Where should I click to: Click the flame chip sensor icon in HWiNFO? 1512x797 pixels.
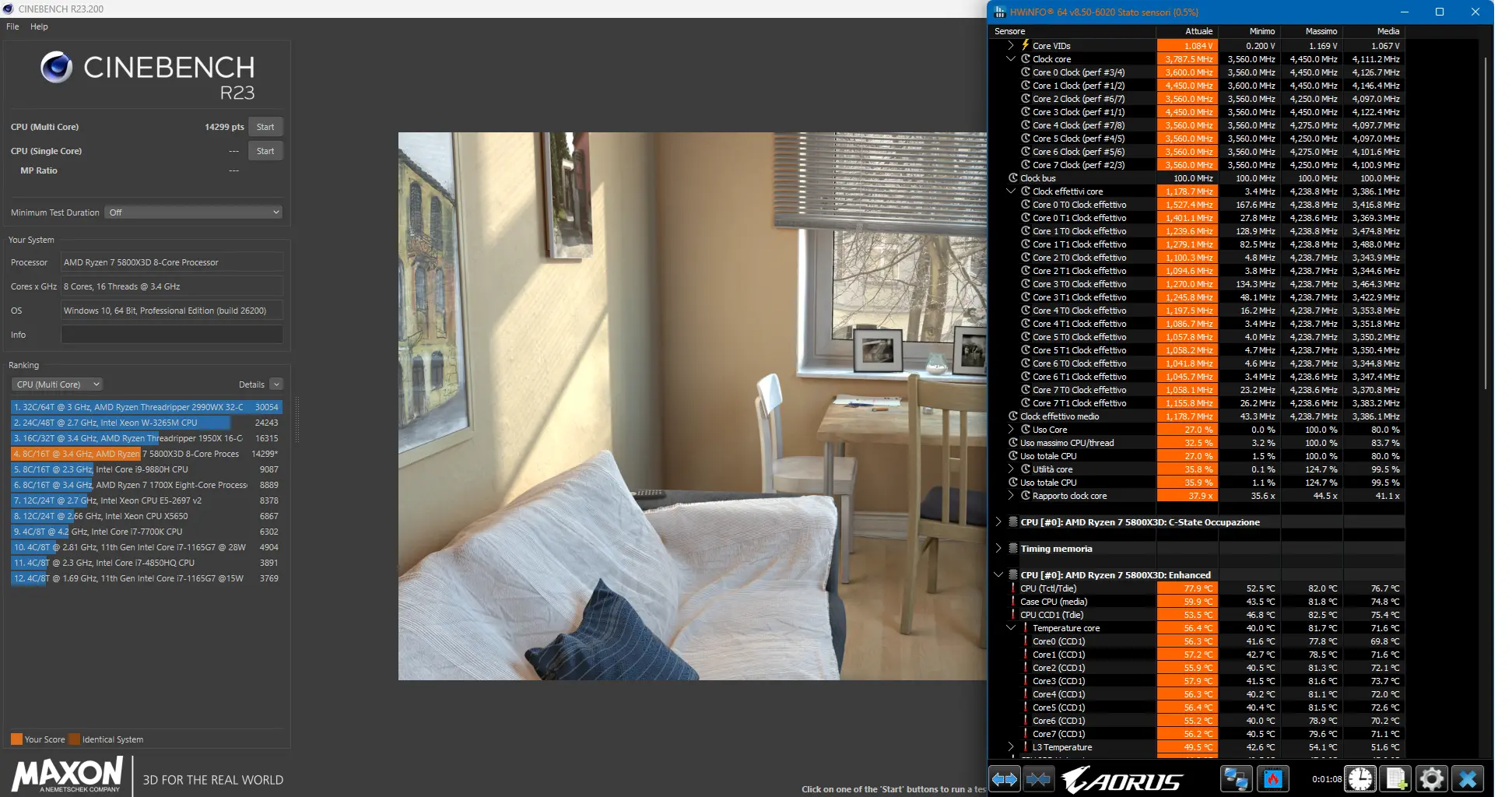1273,779
